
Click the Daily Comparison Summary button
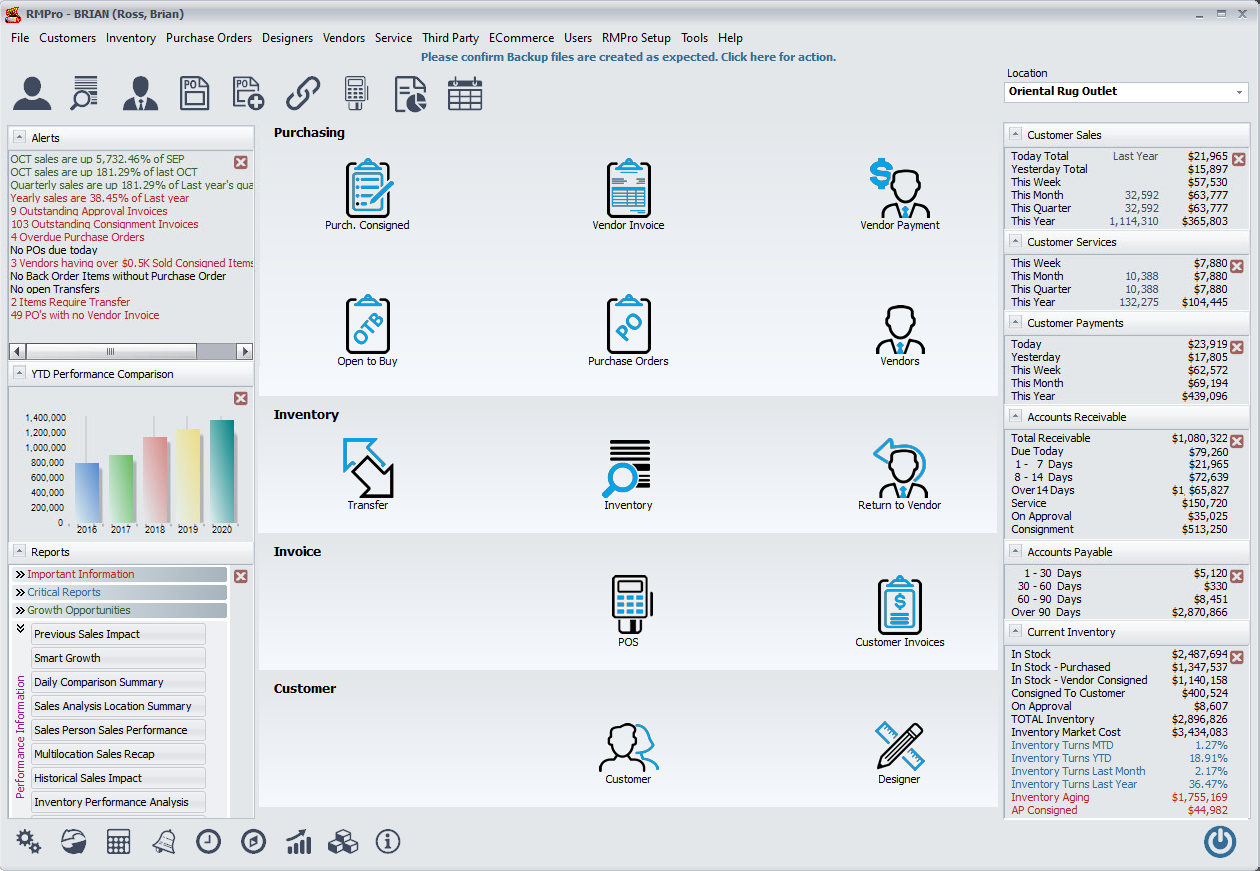(x=118, y=682)
